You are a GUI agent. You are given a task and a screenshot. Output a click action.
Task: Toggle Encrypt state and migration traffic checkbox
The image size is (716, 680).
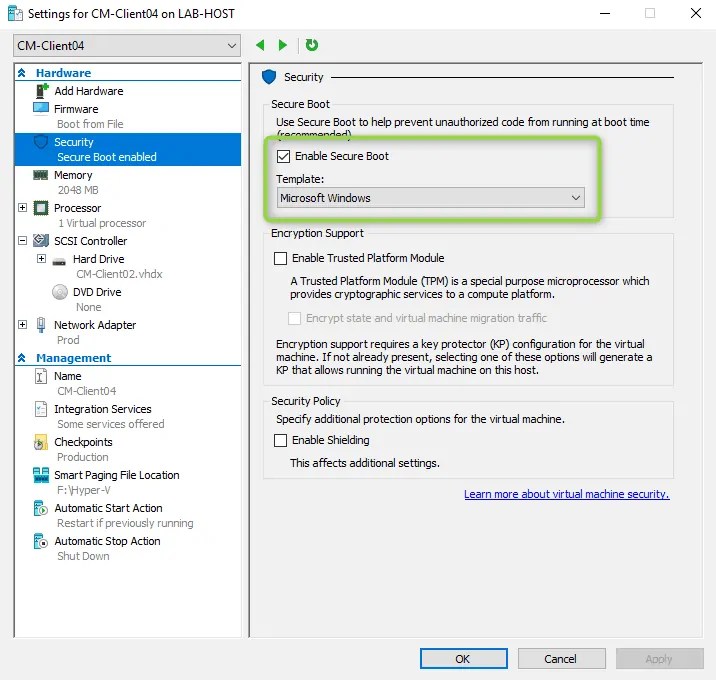[295, 318]
